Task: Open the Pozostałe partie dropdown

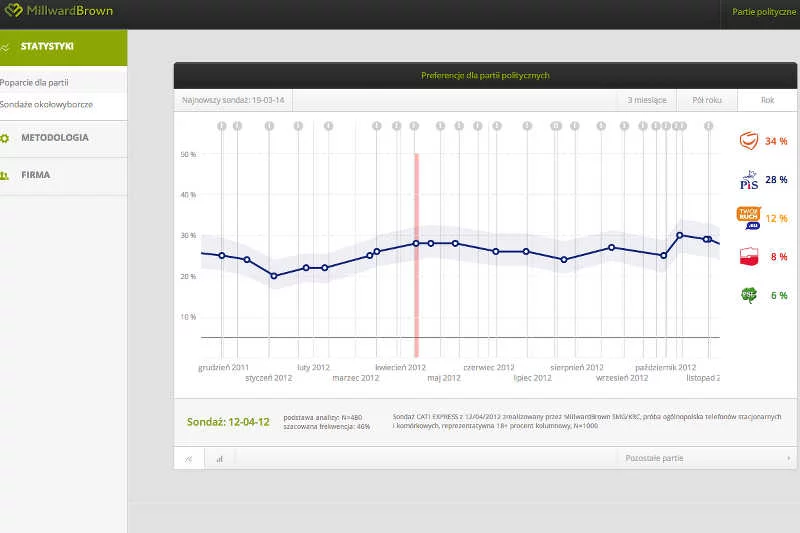Action: click(x=707, y=459)
